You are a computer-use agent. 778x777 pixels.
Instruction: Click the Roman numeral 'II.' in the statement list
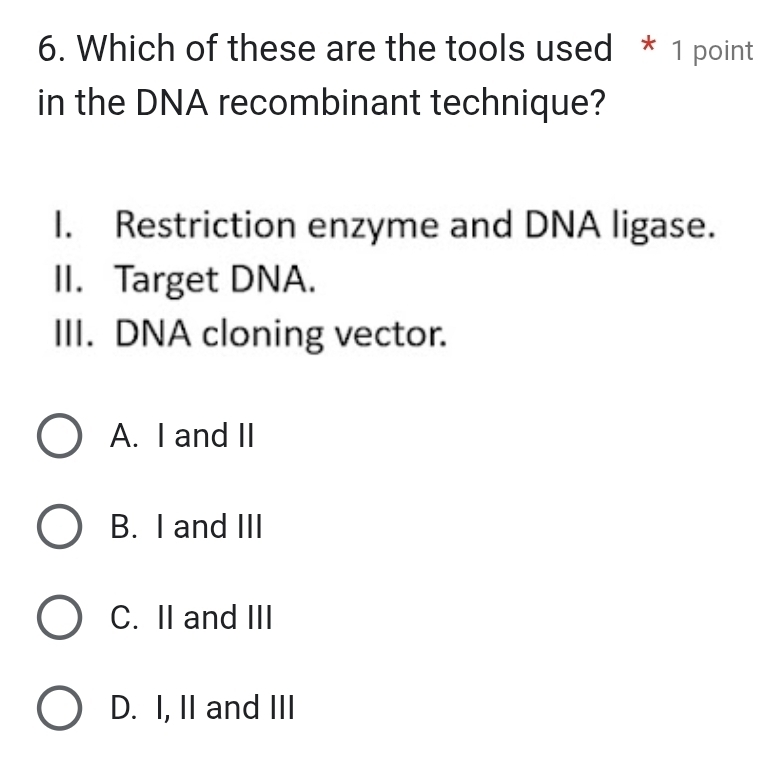tap(68, 279)
